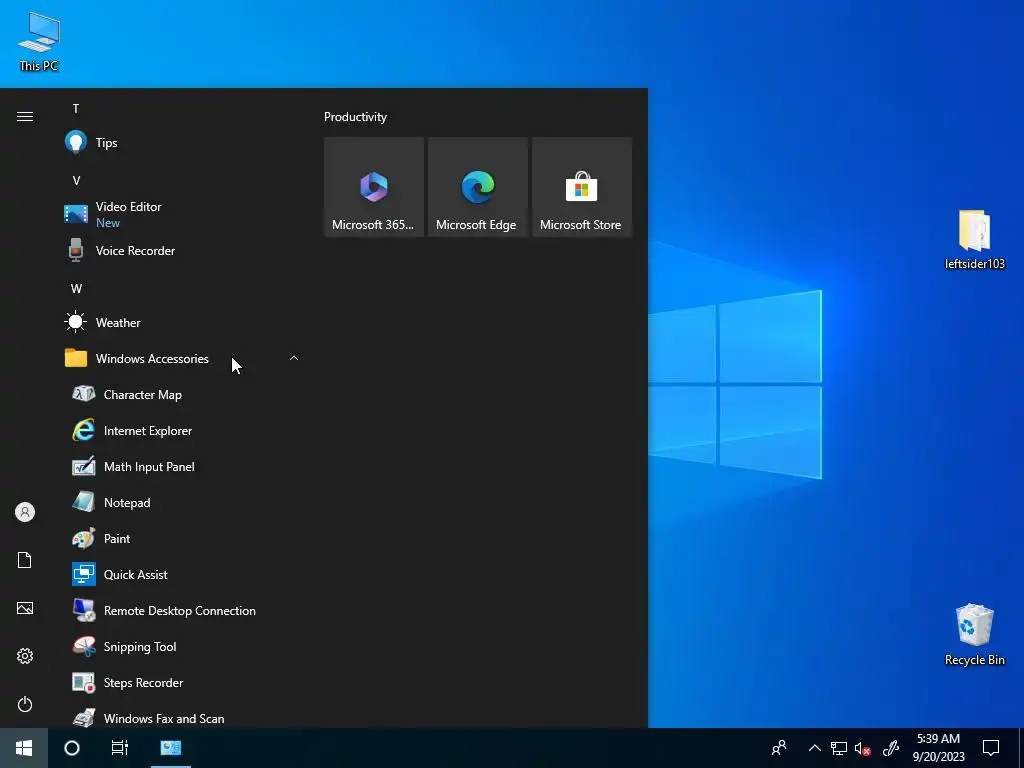Open the network status tray icon
The width and height of the screenshot is (1024, 768).
[839, 748]
